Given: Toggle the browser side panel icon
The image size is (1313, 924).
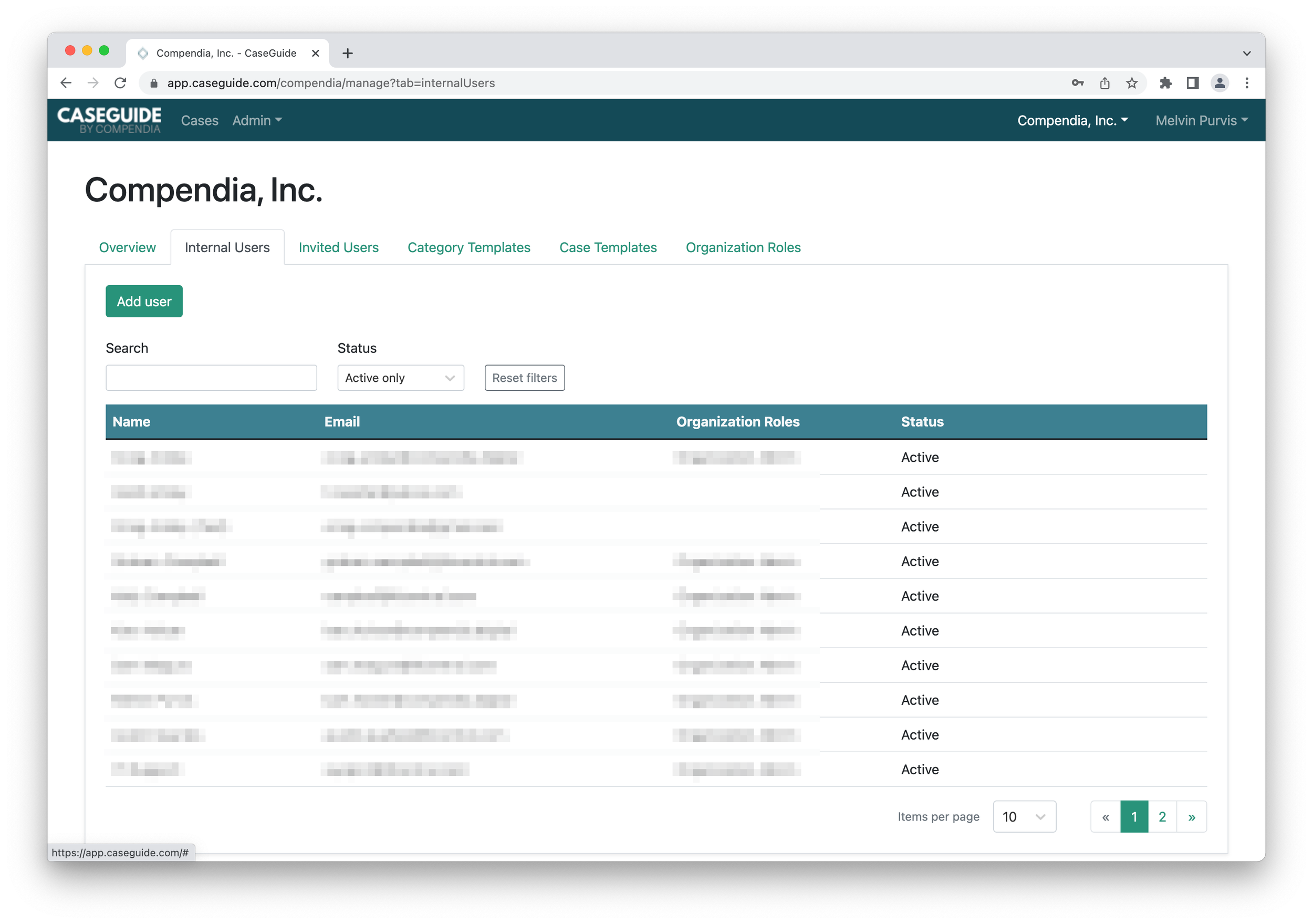Looking at the screenshot, I should coord(1192,83).
